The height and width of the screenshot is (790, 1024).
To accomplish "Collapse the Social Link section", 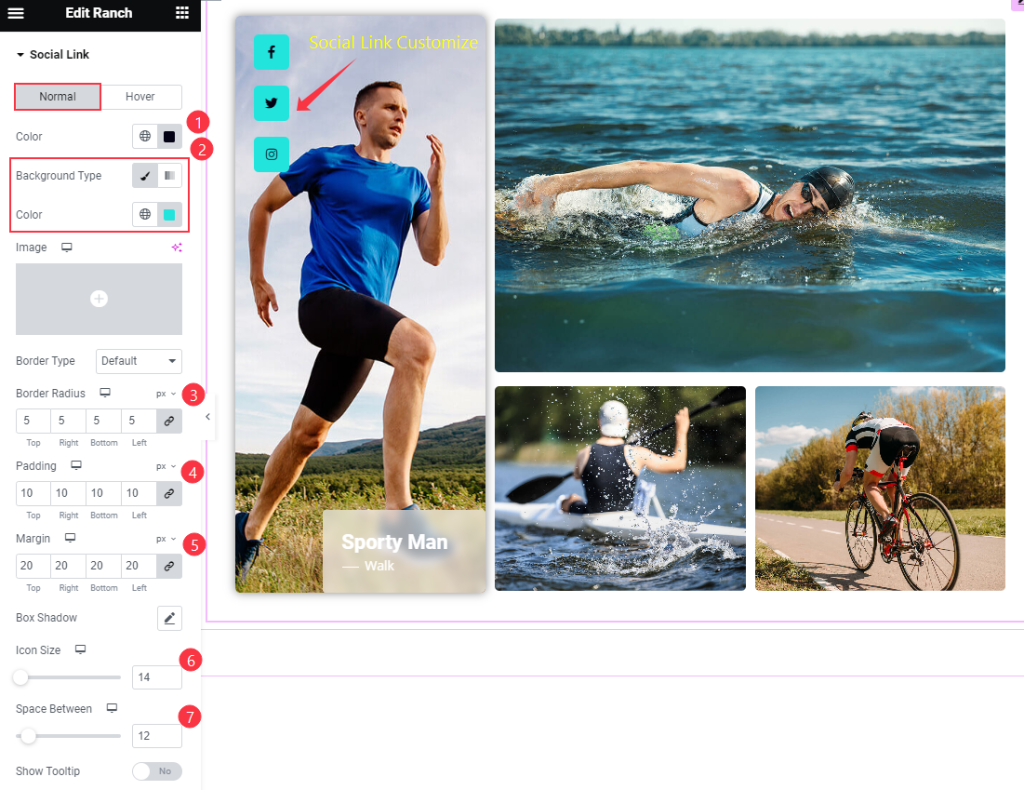I will (x=53, y=55).
